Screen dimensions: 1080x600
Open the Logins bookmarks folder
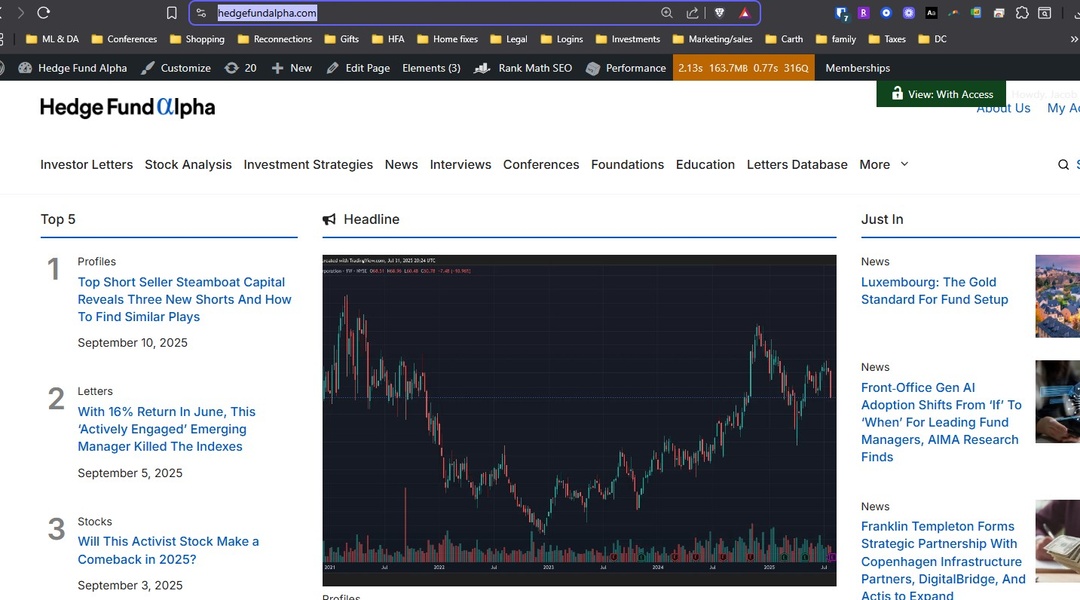[x=561, y=39]
